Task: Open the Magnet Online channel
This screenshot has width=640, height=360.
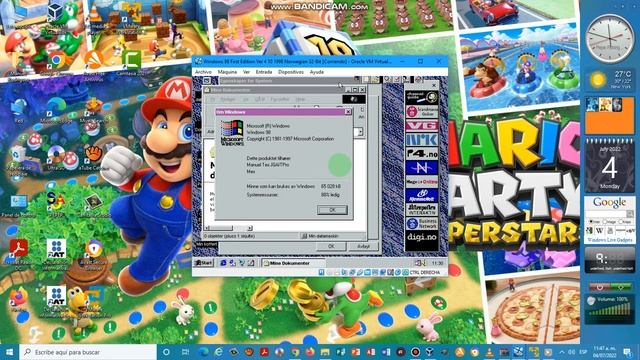Action: point(422,182)
